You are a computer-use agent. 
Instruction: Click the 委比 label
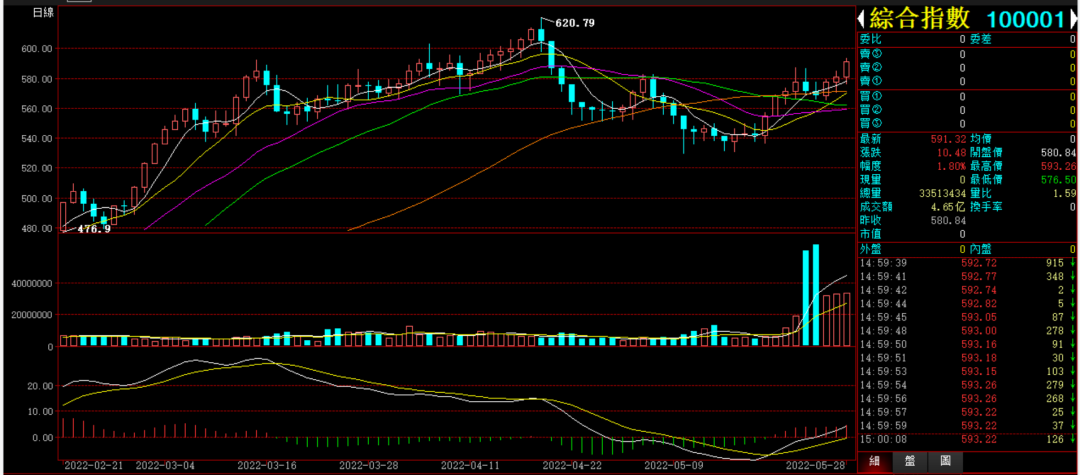click(x=871, y=39)
